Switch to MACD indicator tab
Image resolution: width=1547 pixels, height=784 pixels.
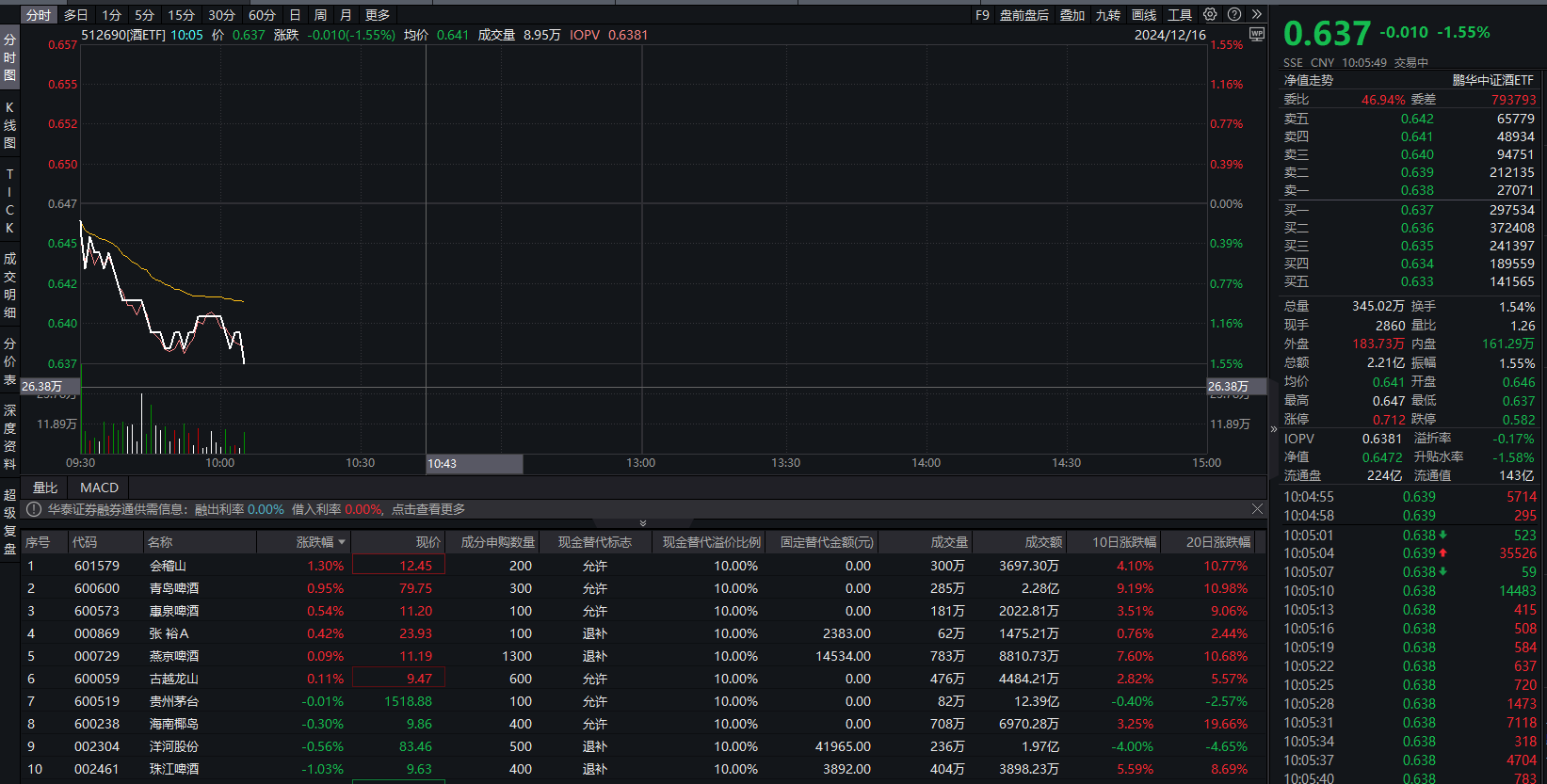tap(99, 488)
